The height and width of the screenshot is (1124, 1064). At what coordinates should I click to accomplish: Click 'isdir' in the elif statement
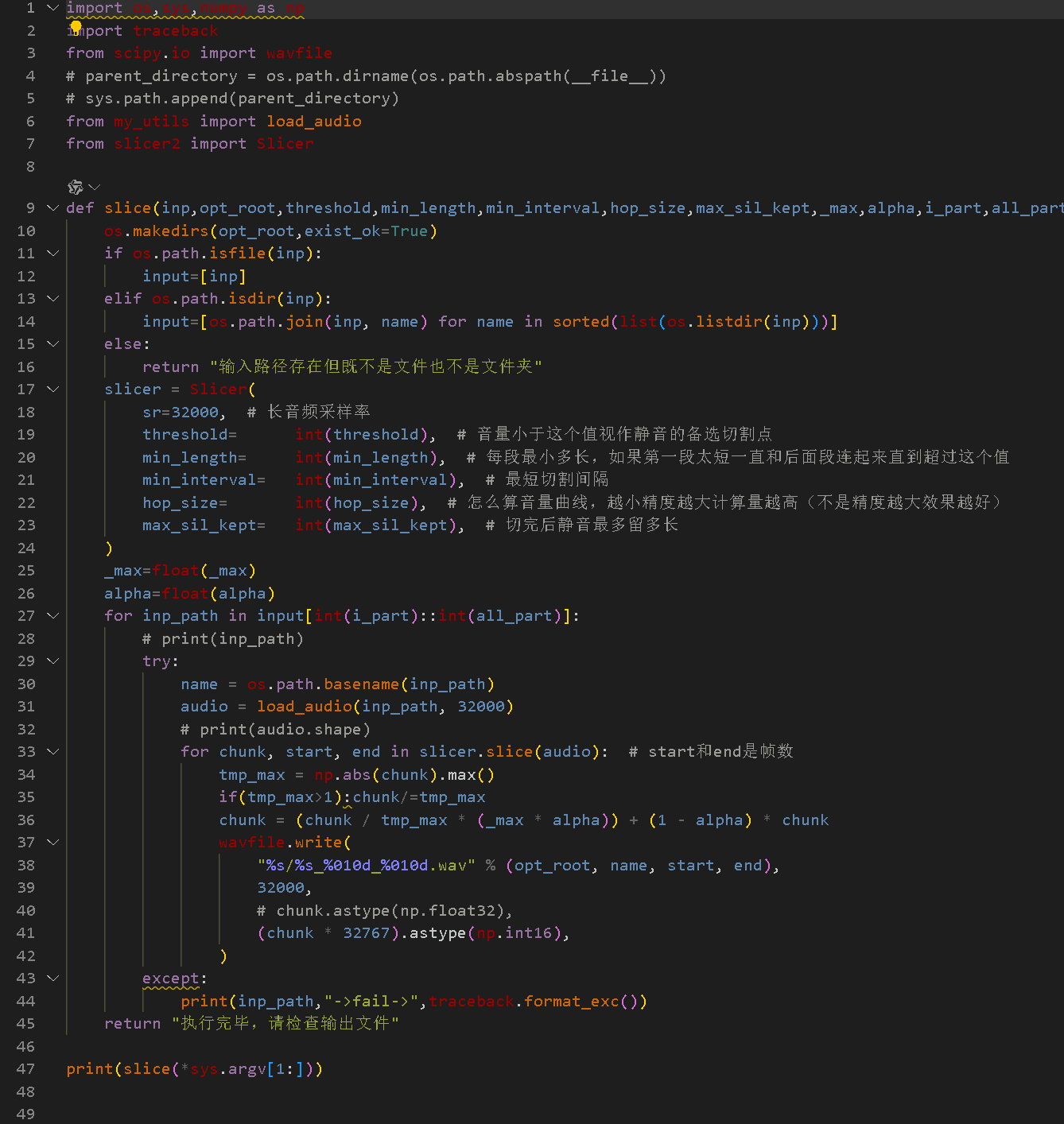(x=252, y=298)
